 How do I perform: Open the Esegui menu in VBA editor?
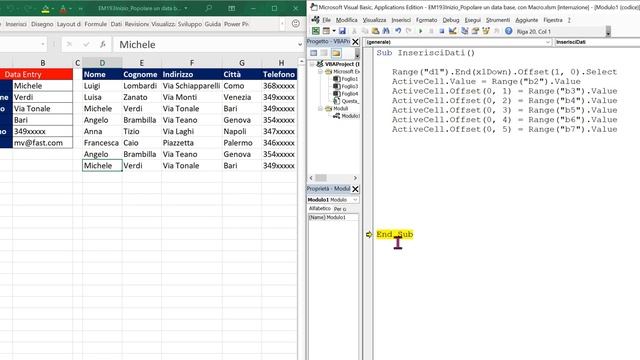(x=473, y=20)
